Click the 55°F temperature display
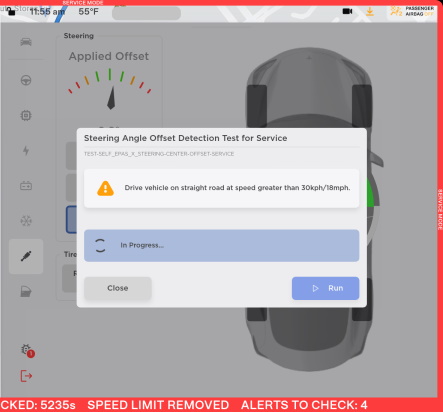 pyautogui.click(x=89, y=12)
